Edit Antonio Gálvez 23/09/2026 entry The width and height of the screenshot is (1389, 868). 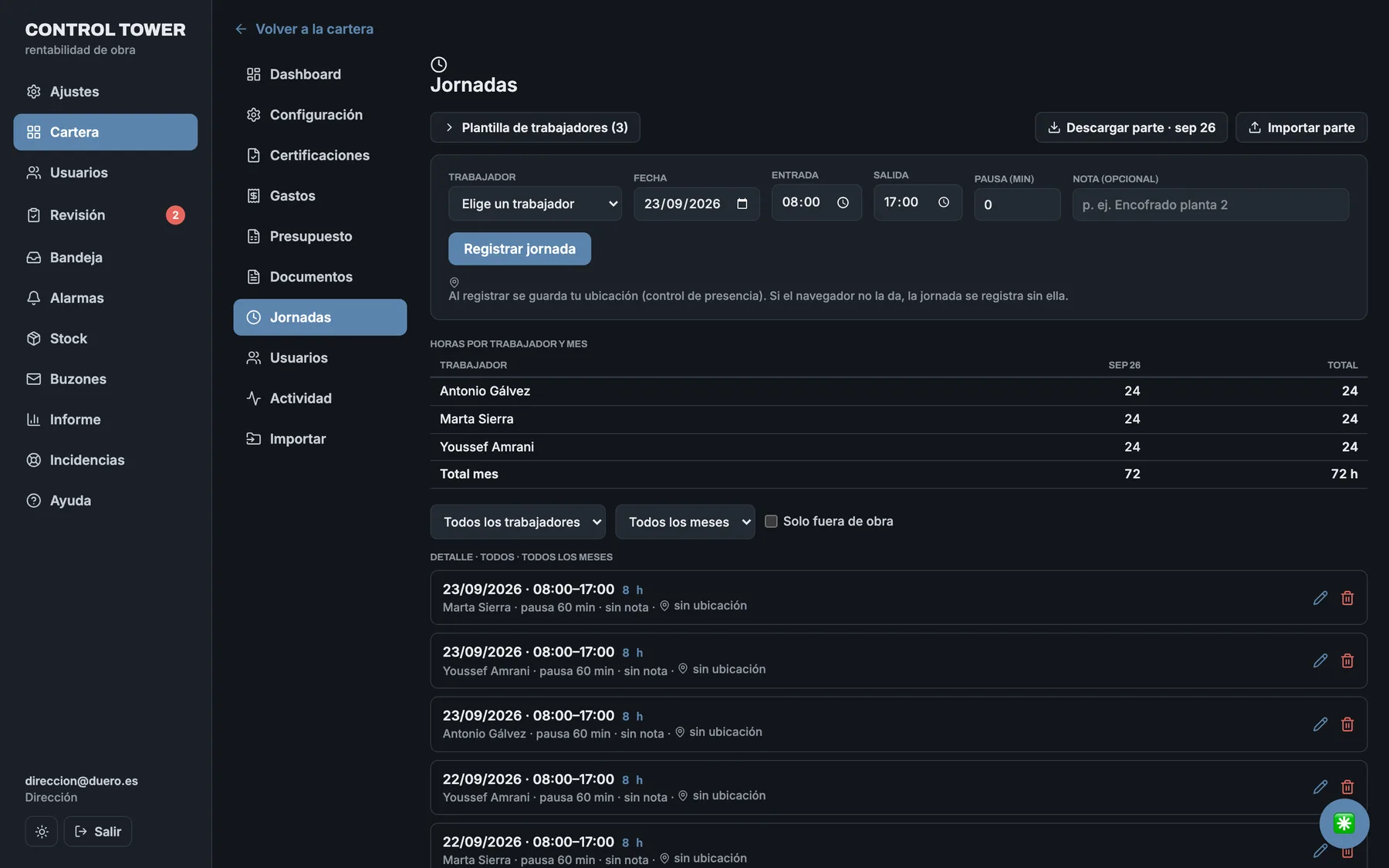pos(1320,724)
